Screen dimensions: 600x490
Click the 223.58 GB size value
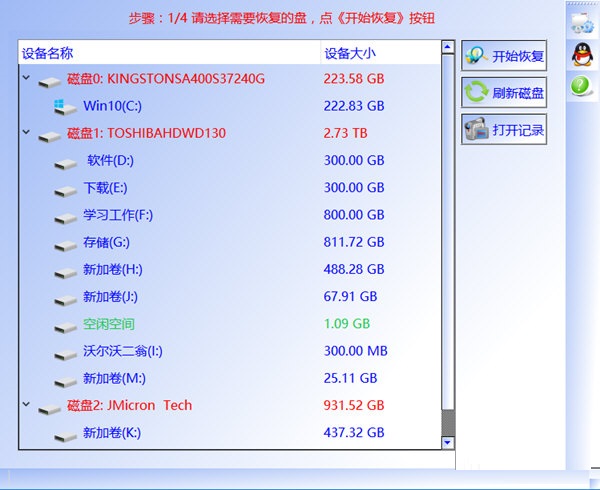pyautogui.click(x=354, y=79)
